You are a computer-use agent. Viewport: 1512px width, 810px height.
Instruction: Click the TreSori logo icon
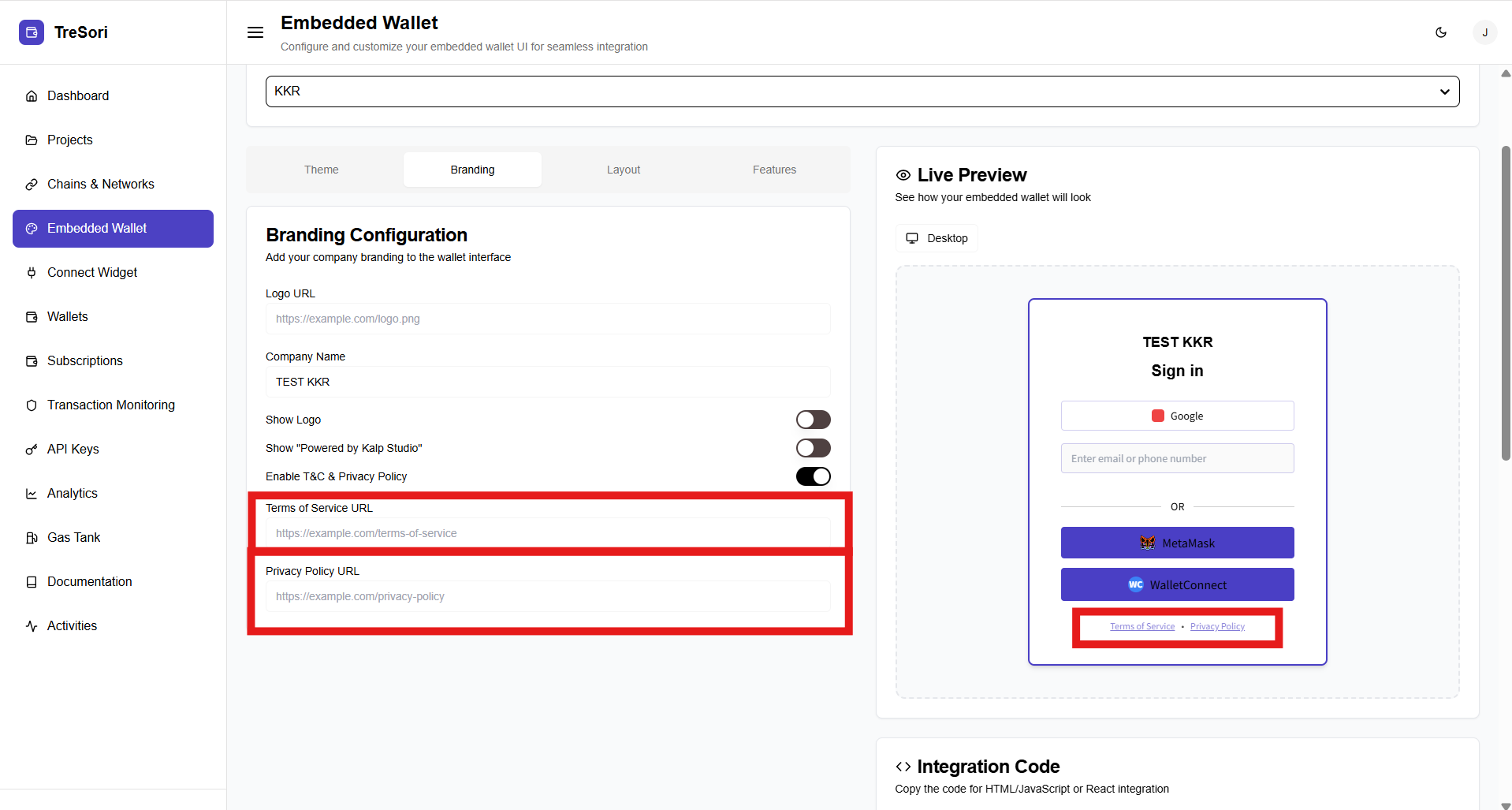pyautogui.click(x=32, y=32)
